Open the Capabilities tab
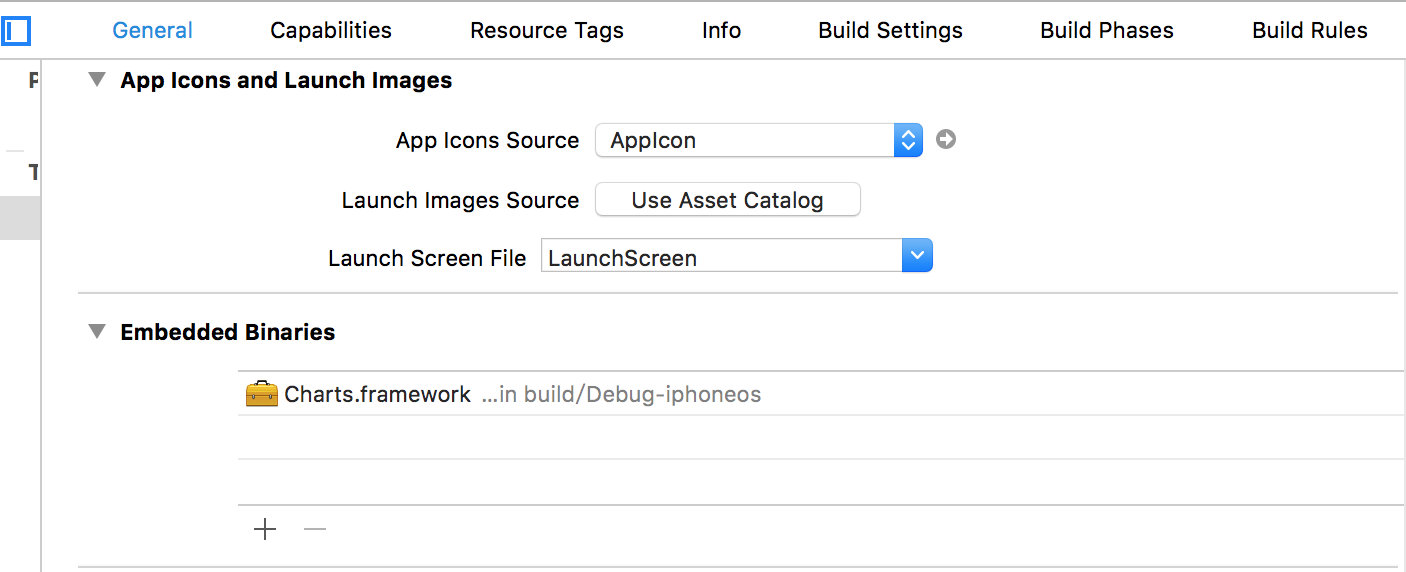 tap(331, 31)
